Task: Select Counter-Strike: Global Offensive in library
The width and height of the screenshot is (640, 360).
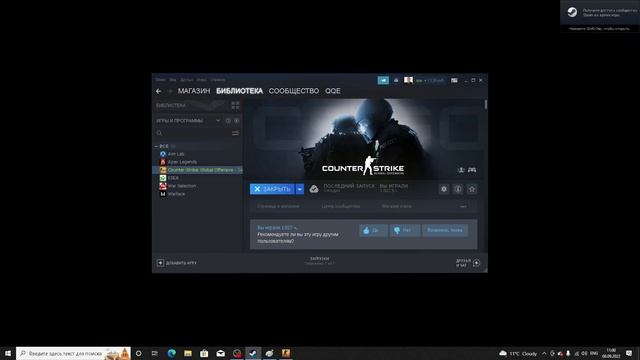Action: (198, 170)
